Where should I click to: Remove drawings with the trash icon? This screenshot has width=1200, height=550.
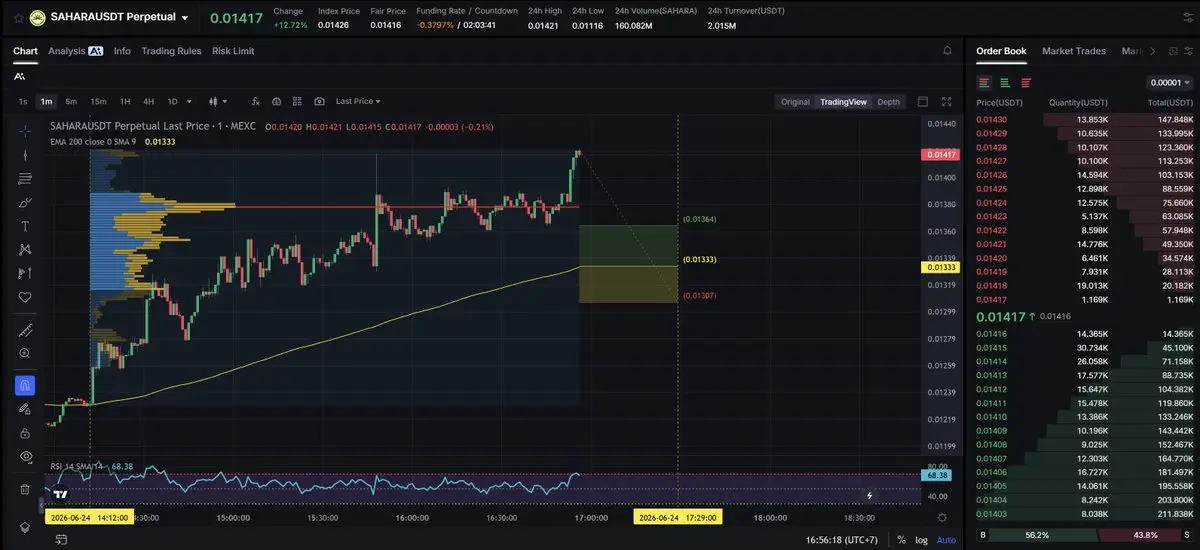25,489
